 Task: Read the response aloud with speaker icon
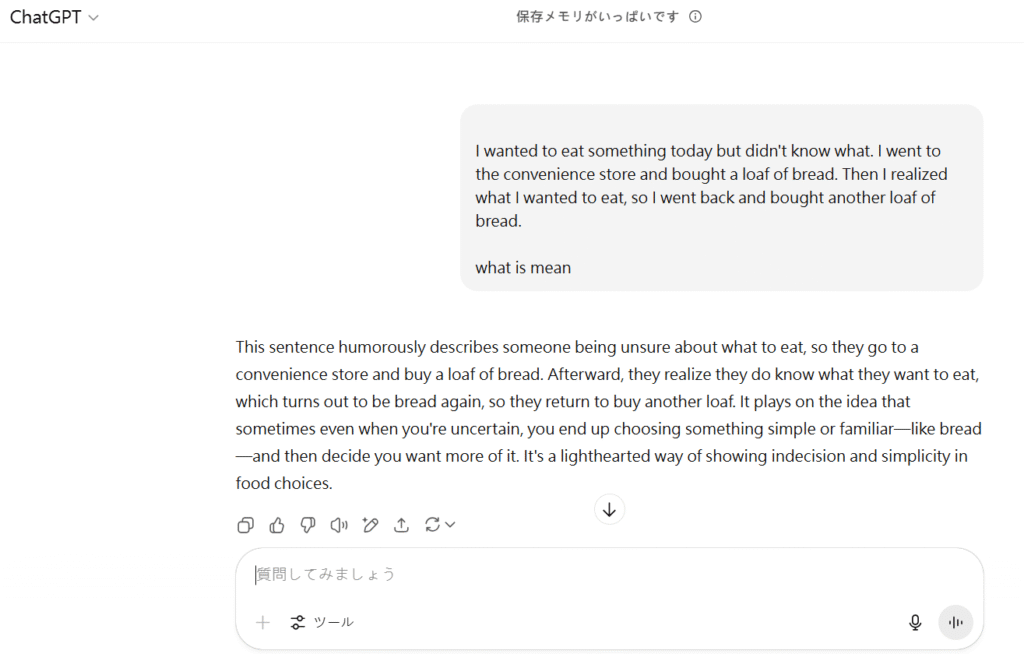[x=339, y=525]
